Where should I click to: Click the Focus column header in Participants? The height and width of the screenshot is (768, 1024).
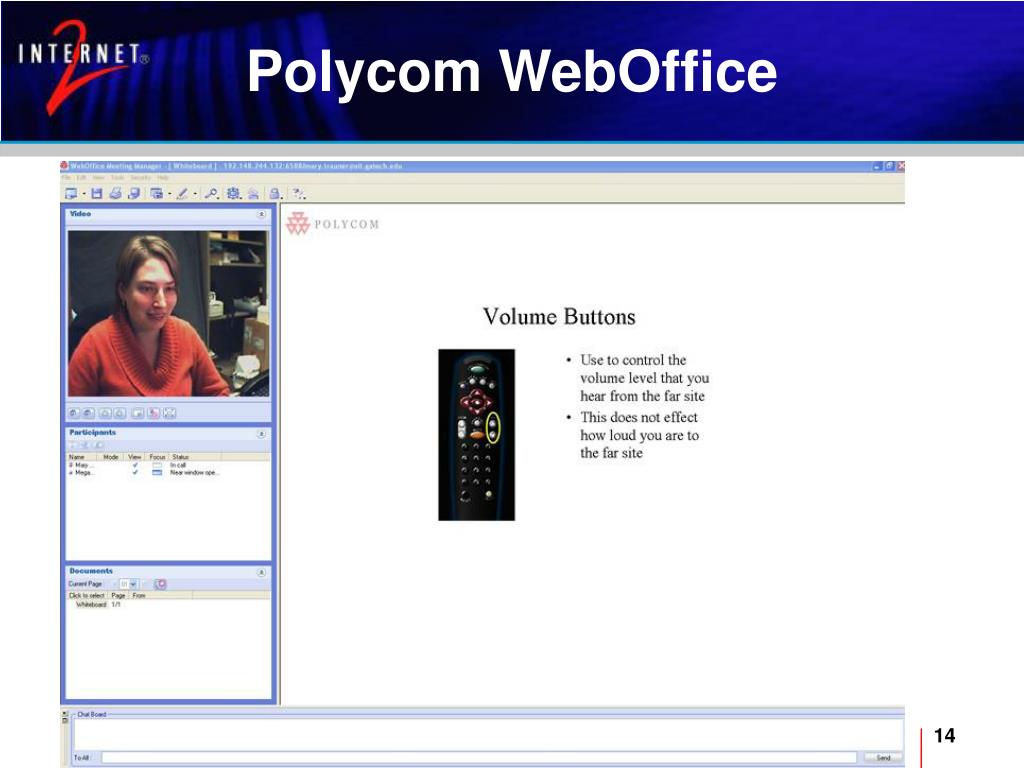tap(157, 456)
